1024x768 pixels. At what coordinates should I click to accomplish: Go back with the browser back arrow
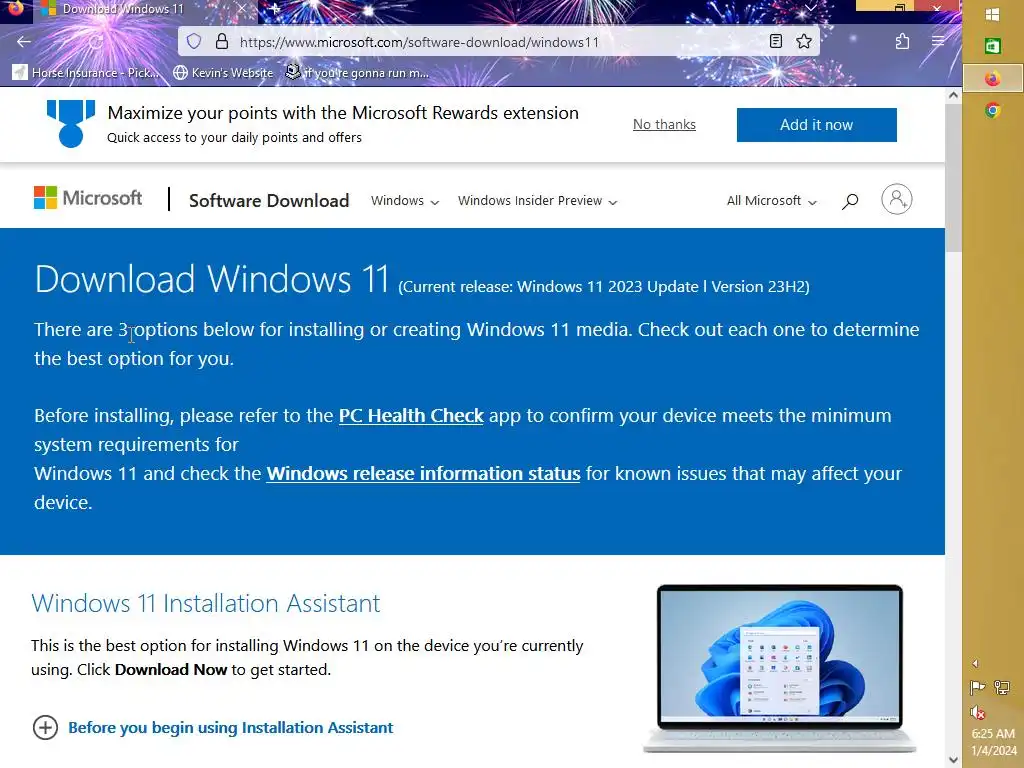[x=24, y=42]
